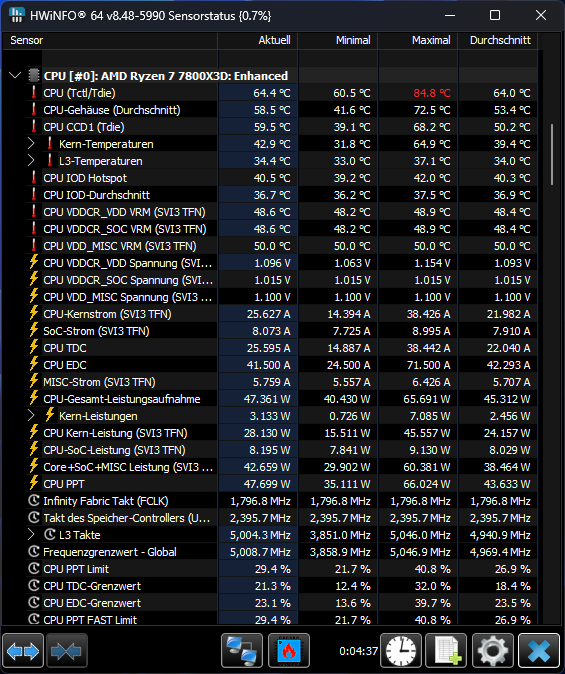
Task: Click the 71.500 A maximum EDC value
Action: (x=428, y=365)
